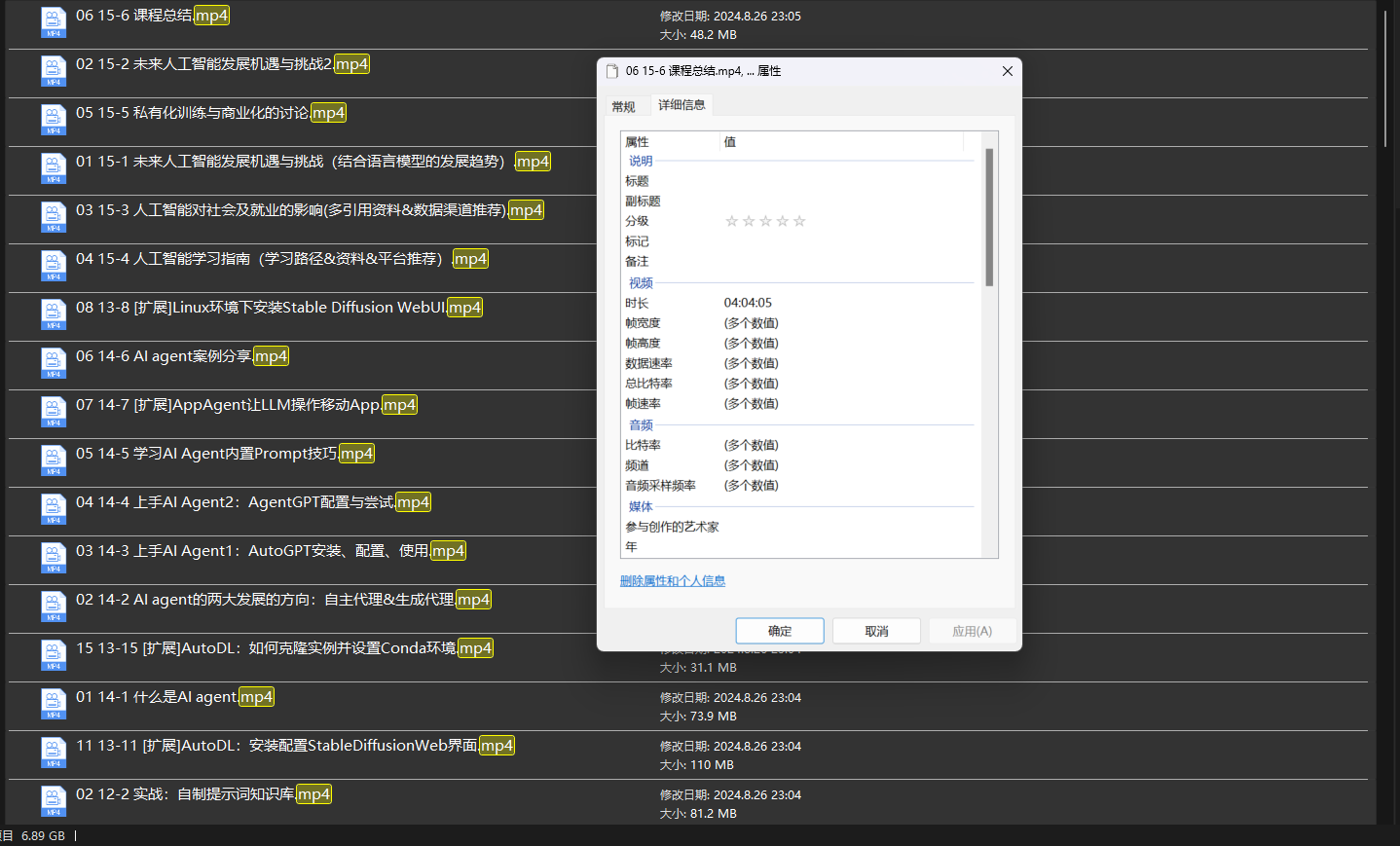Select file name 01 14-1 什么是AI agent.mp4
The width and height of the screenshot is (1400, 846).
(x=175, y=697)
